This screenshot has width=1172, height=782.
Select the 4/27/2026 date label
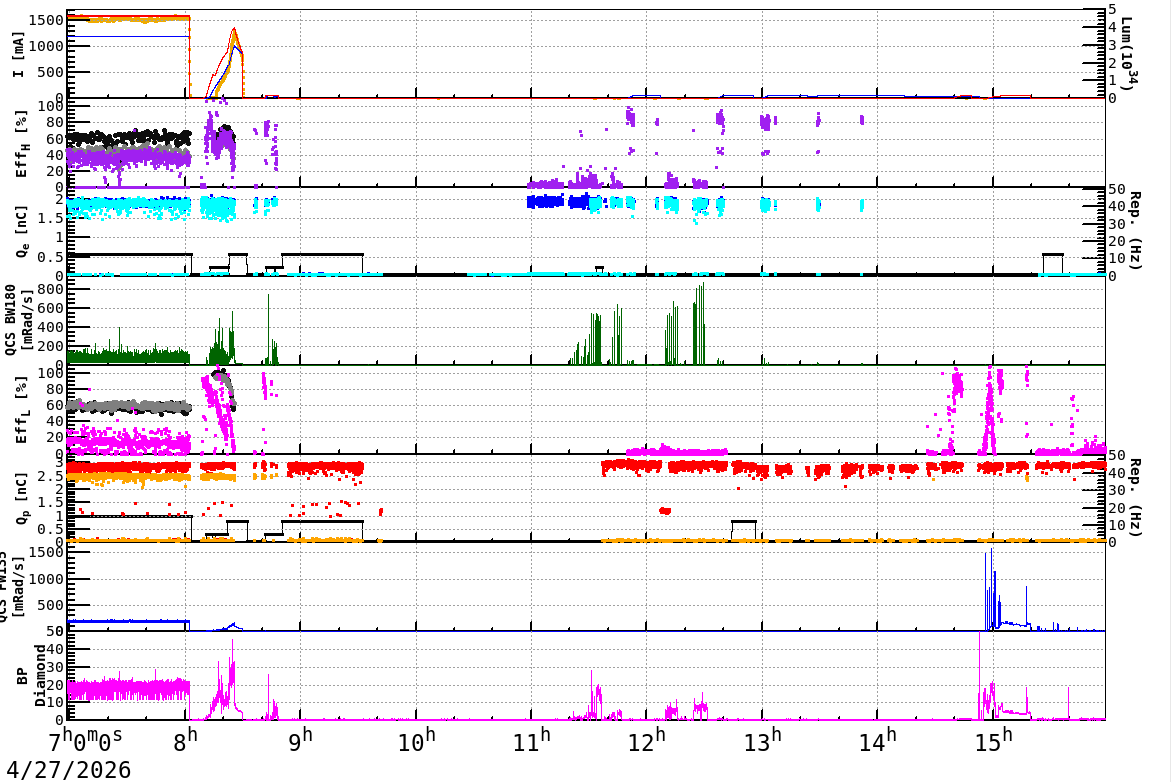pyautogui.click(x=68, y=769)
